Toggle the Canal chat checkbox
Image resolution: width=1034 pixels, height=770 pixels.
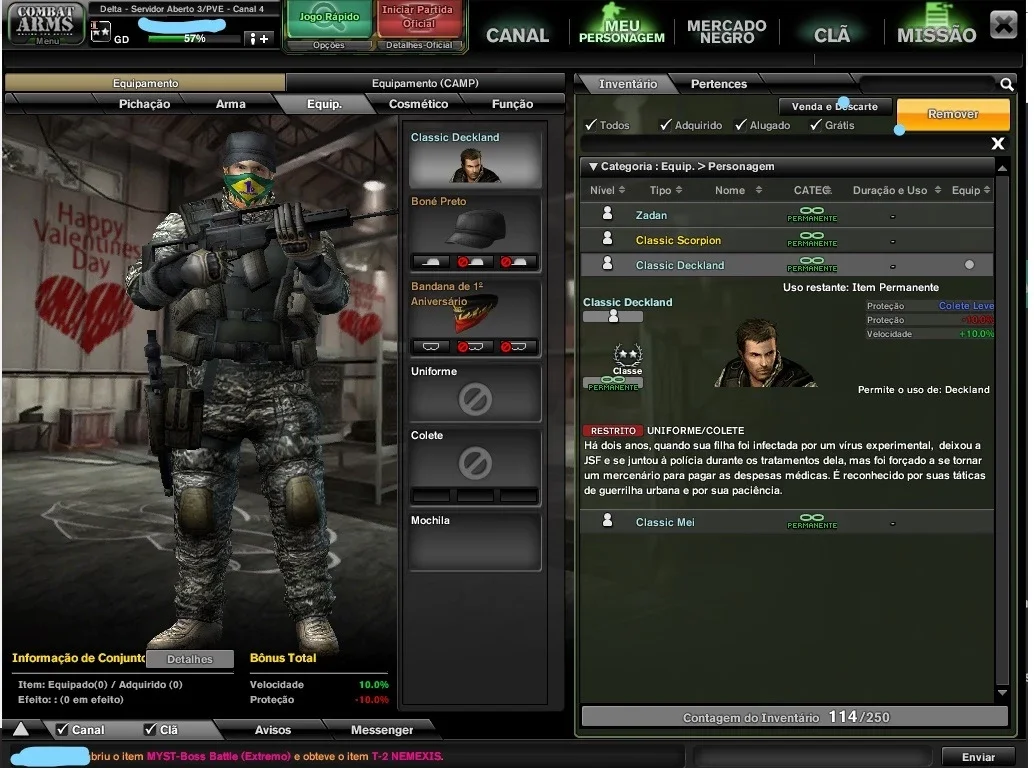pos(62,729)
